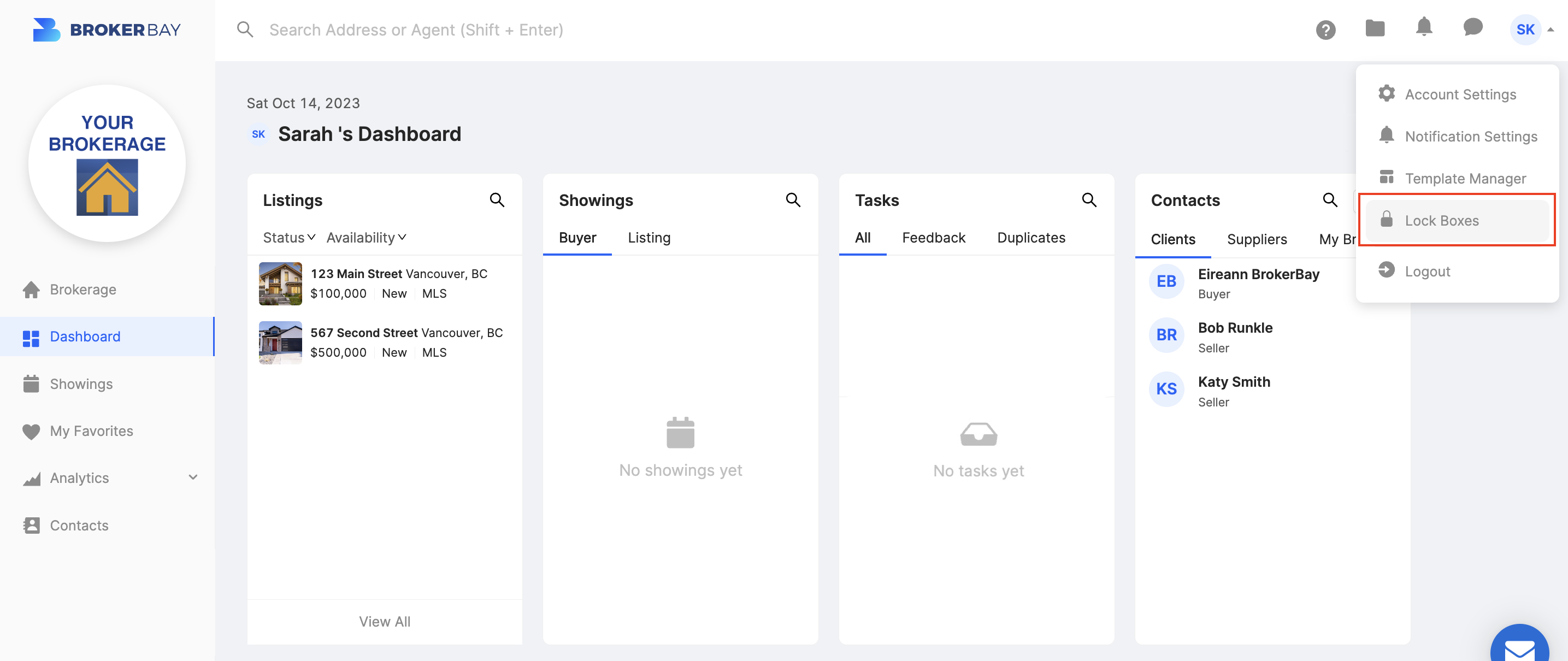1568x661 pixels.
Task: Open the 567 Second Street listing thumbnail
Action: tap(280, 343)
